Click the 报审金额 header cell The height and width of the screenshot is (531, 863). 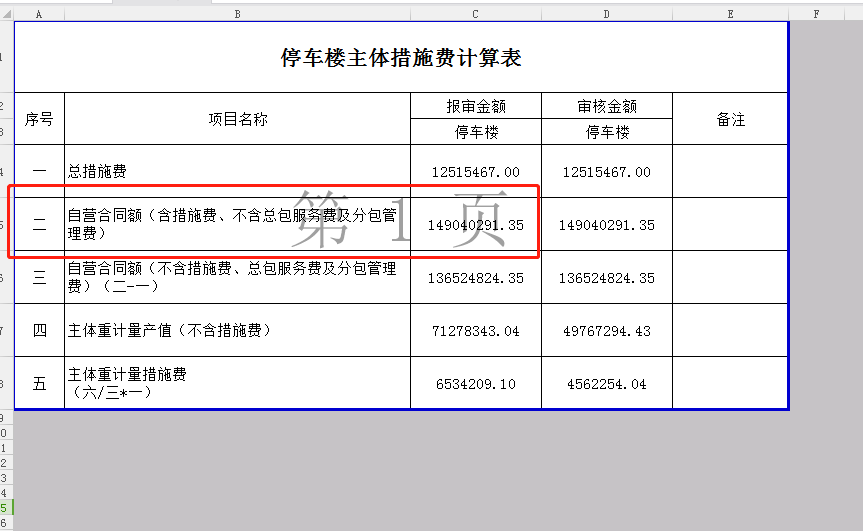476,106
